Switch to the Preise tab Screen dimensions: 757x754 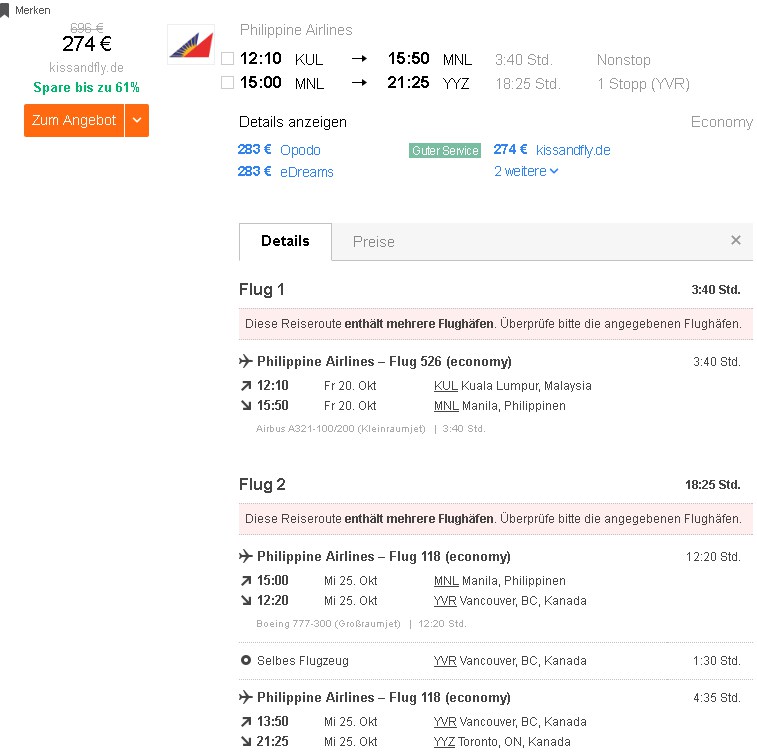click(x=374, y=242)
